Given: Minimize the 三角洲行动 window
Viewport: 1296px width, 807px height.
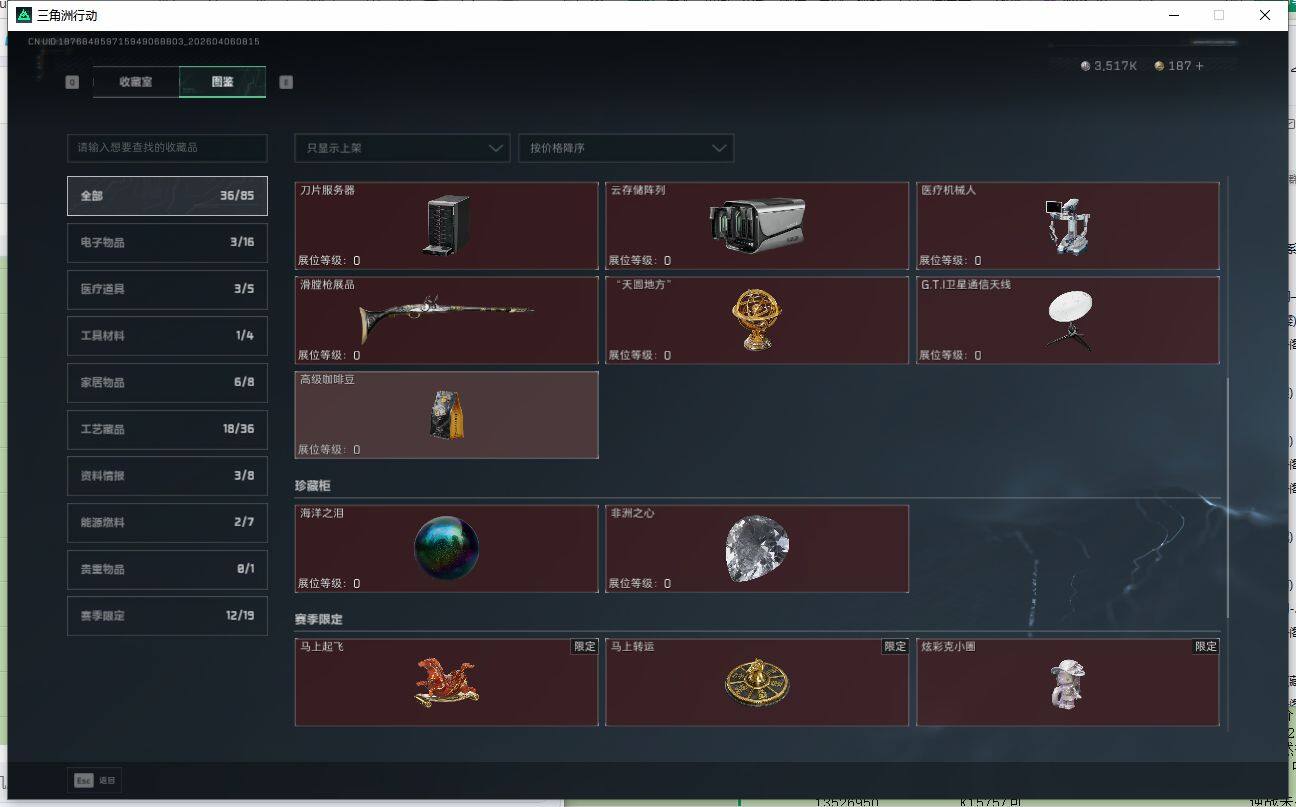Looking at the screenshot, I should pyautogui.click(x=1172, y=15).
